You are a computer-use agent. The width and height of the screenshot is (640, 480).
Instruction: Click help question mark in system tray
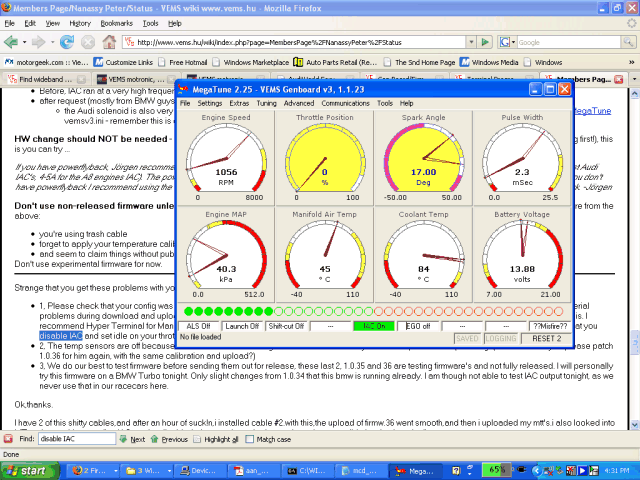(x=456, y=471)
